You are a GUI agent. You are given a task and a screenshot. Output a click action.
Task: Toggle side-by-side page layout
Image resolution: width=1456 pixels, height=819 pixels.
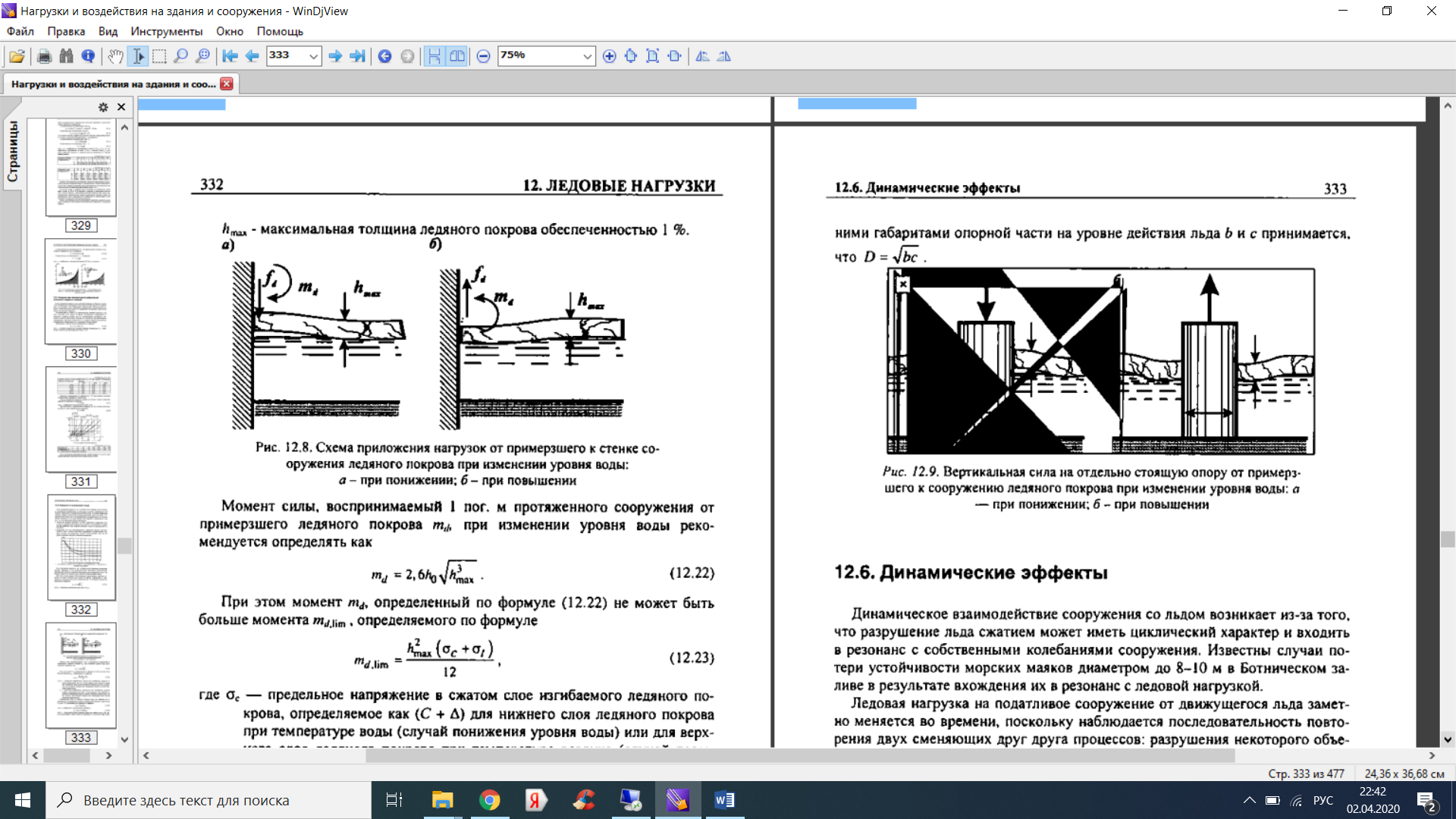tap(457, 56)
